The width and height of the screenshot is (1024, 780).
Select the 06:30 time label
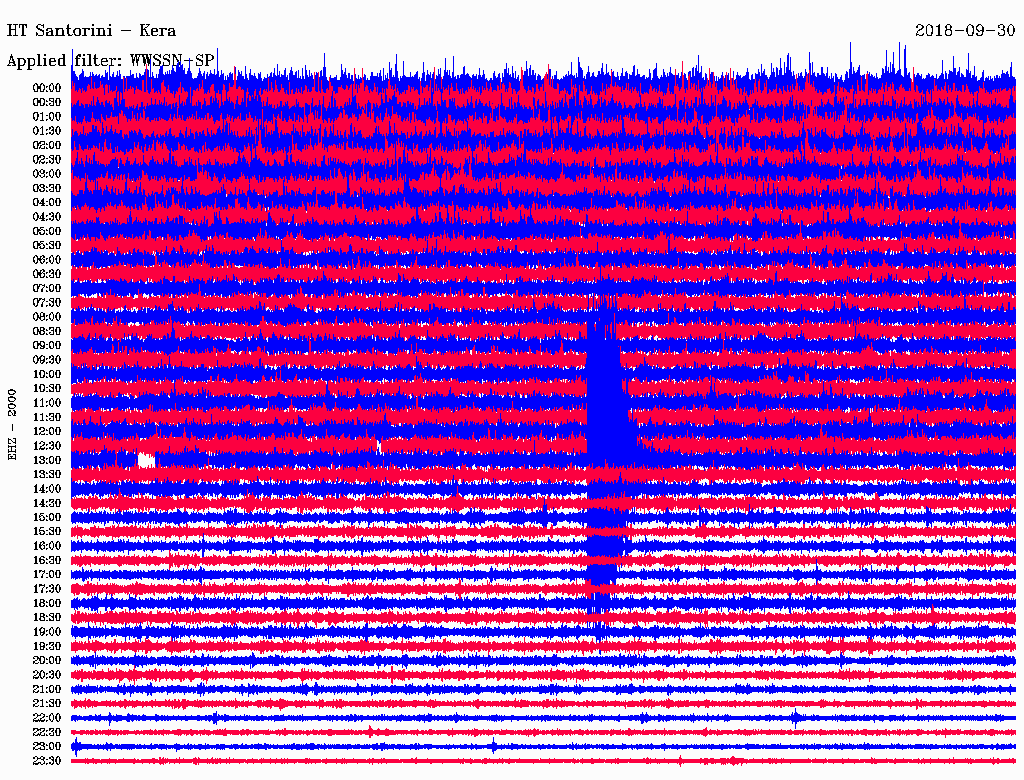(x=47, y=274)
